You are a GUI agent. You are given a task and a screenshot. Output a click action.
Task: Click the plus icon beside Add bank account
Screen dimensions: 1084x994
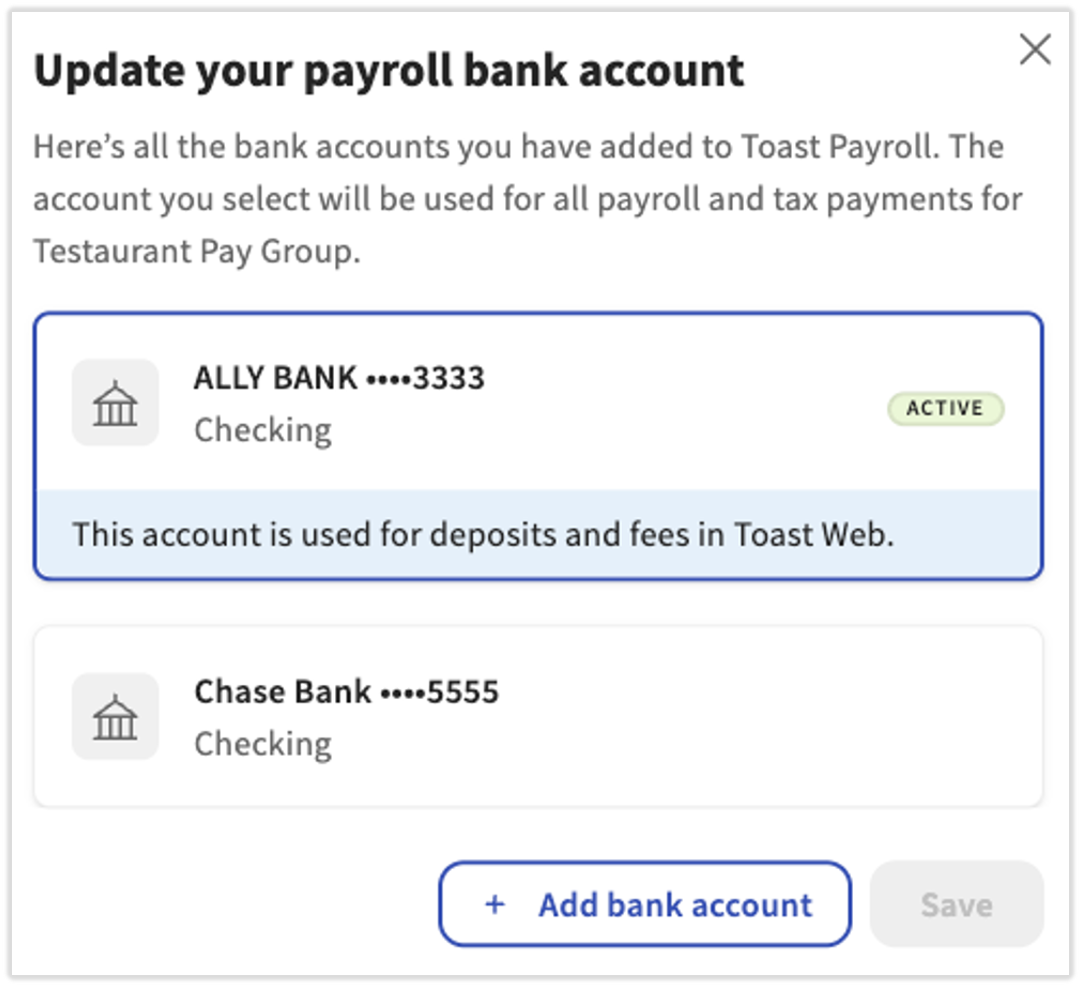pos(495,904)
